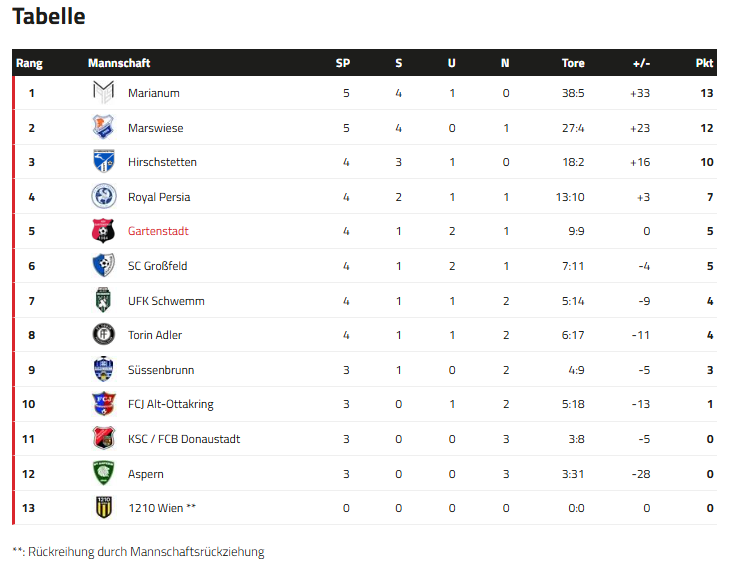
Task: Click the Royal Persia club badge
Action: coord(104,197)
